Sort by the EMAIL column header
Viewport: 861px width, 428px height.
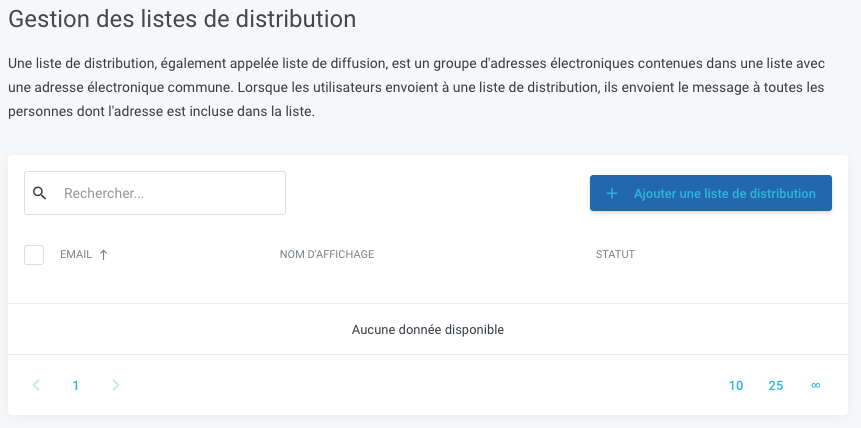coord(76,254)
